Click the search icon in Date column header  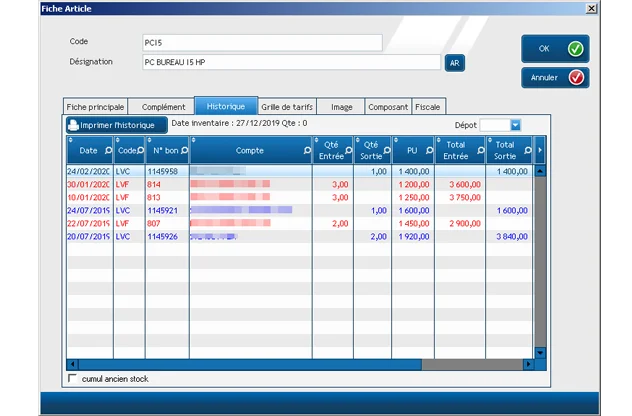pyautogui.click(x=107, y=151)
